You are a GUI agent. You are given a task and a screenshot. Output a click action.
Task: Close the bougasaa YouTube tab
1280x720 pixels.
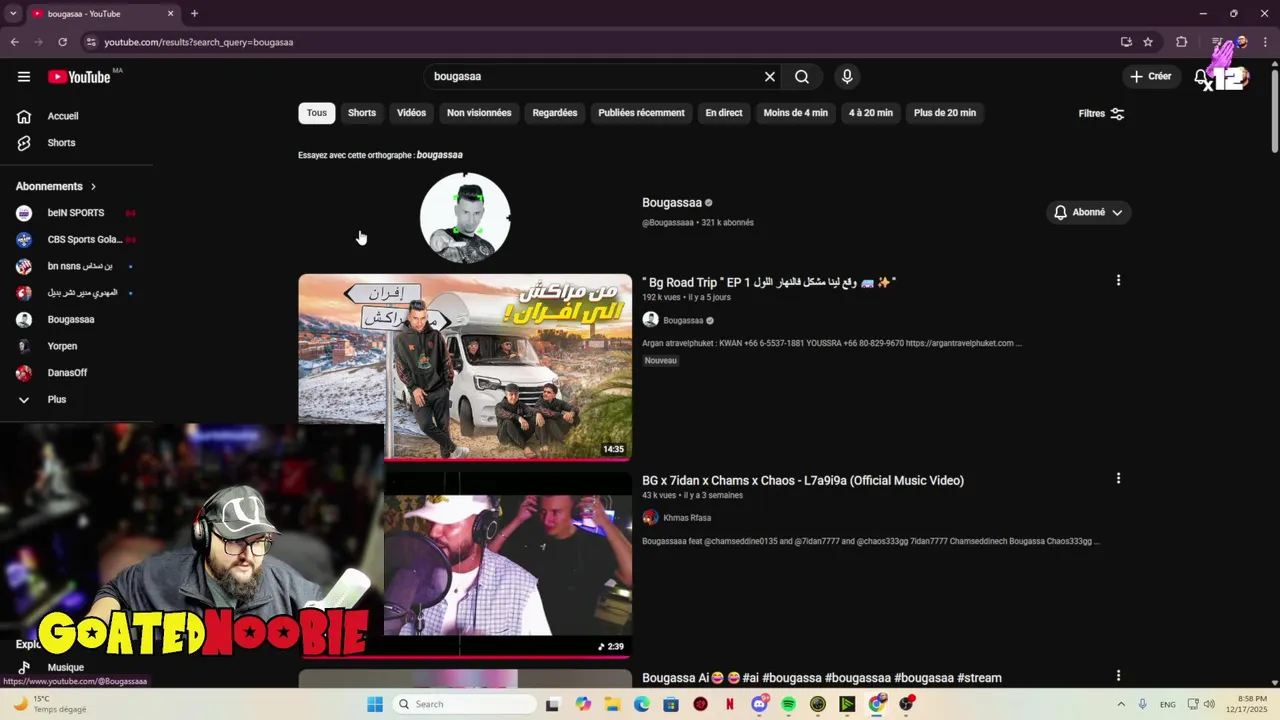click(x=170, y=14)
